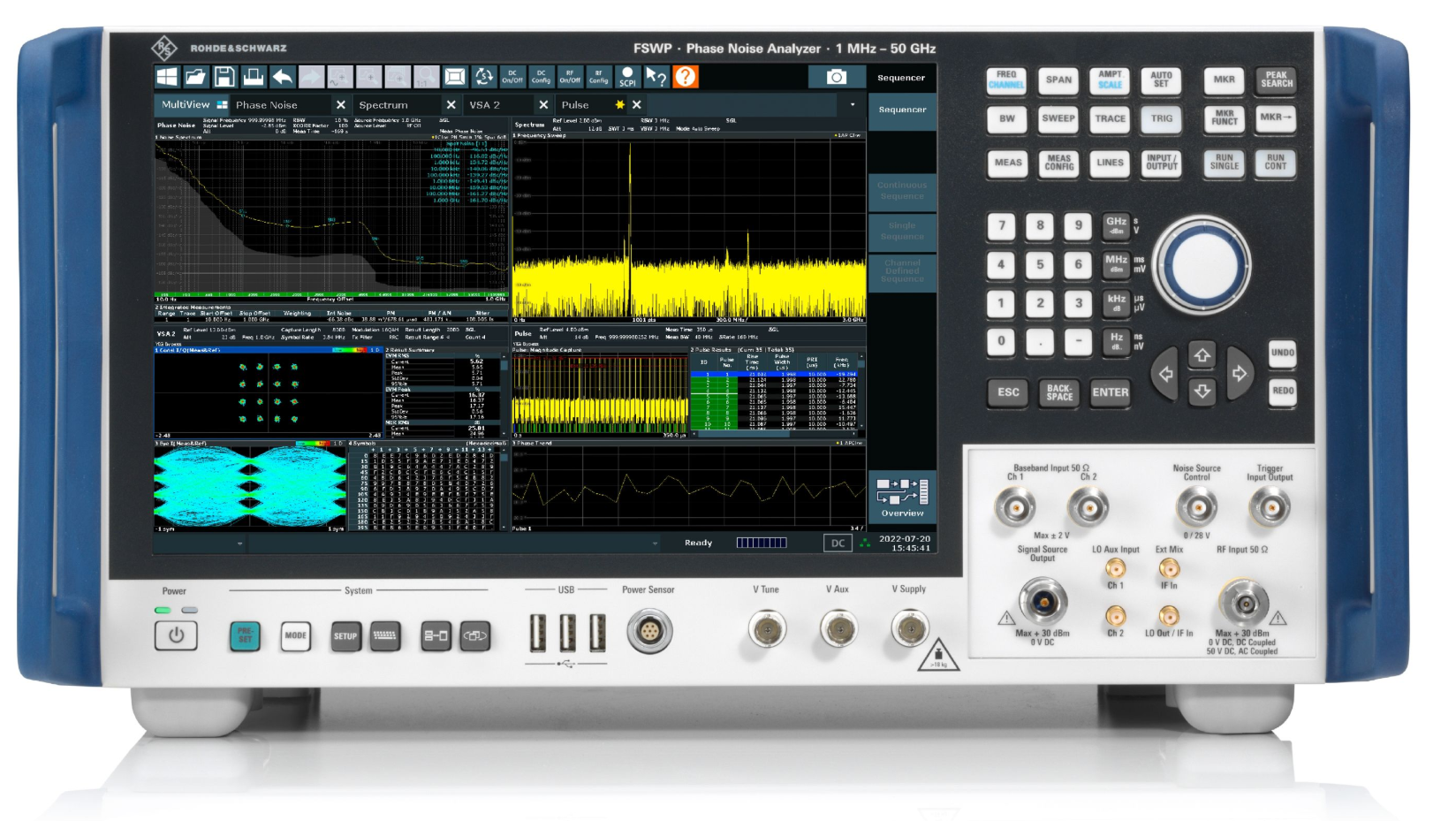Click the blue progress bar beside Ready
Image resolution: width=1456 pixels, height=821 pixels.
(x=762, y=543)
